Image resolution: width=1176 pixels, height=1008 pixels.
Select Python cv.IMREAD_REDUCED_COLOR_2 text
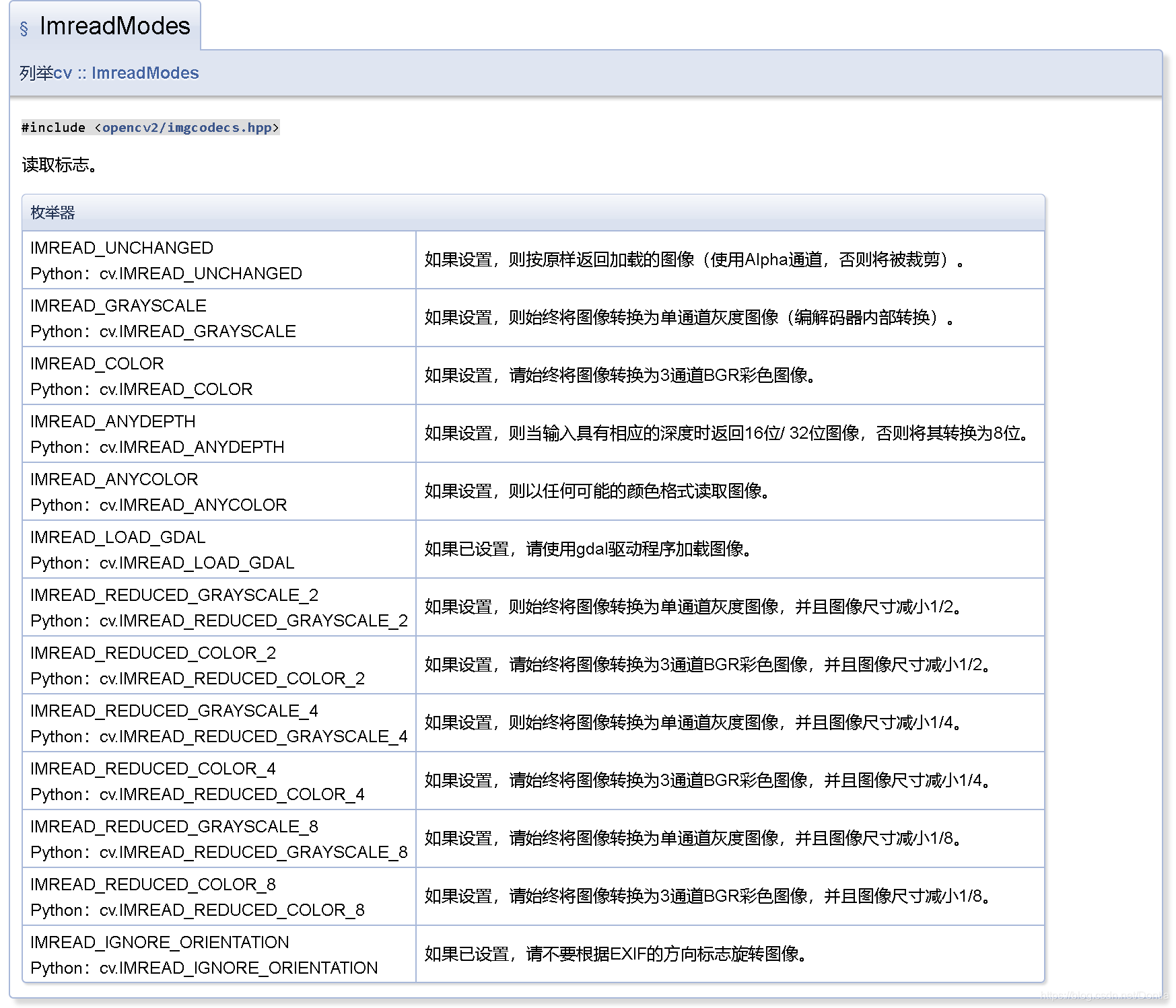(x=198, y=678)
